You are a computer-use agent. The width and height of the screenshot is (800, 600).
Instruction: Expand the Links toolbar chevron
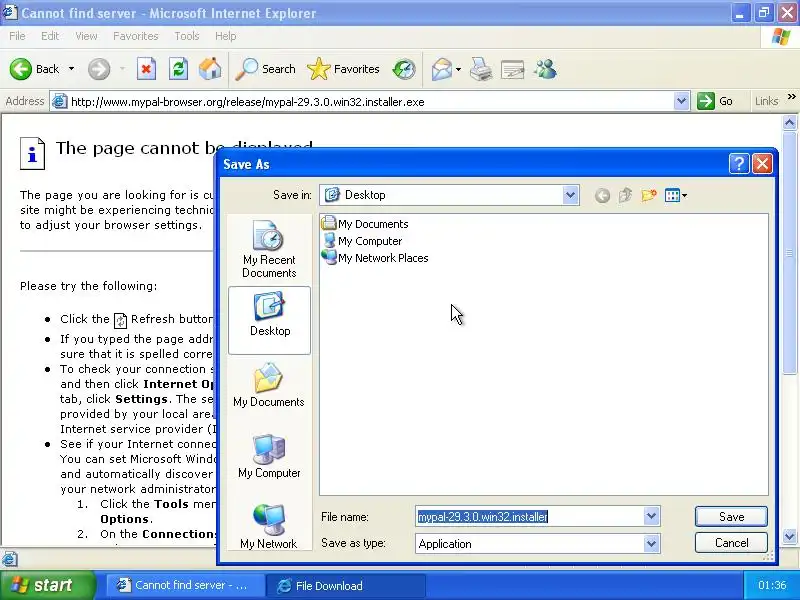791,96
